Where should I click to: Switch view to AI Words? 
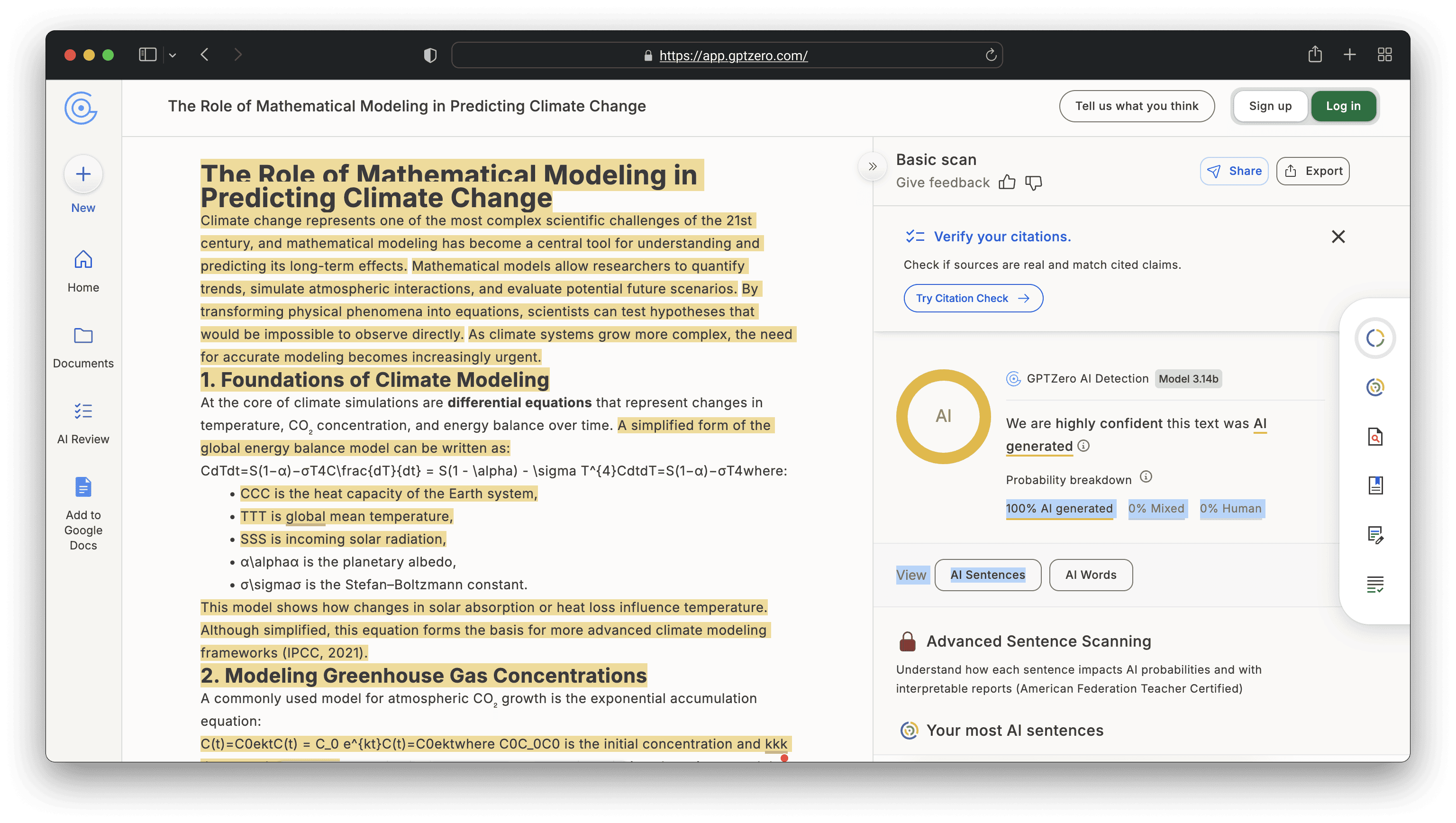pyautogui.click(x=1090, y=575)
